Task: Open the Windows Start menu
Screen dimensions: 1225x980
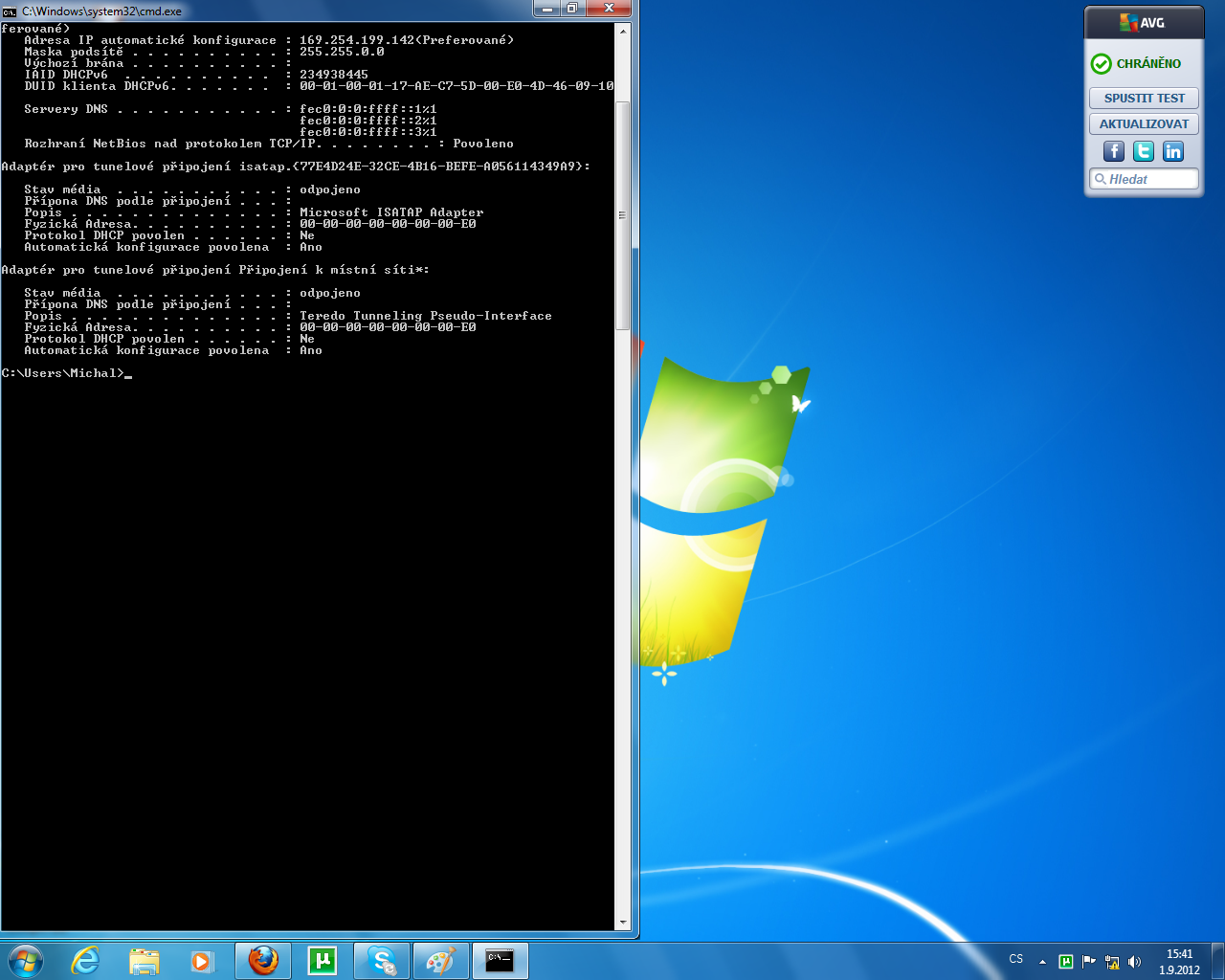Action: point(26,961)
